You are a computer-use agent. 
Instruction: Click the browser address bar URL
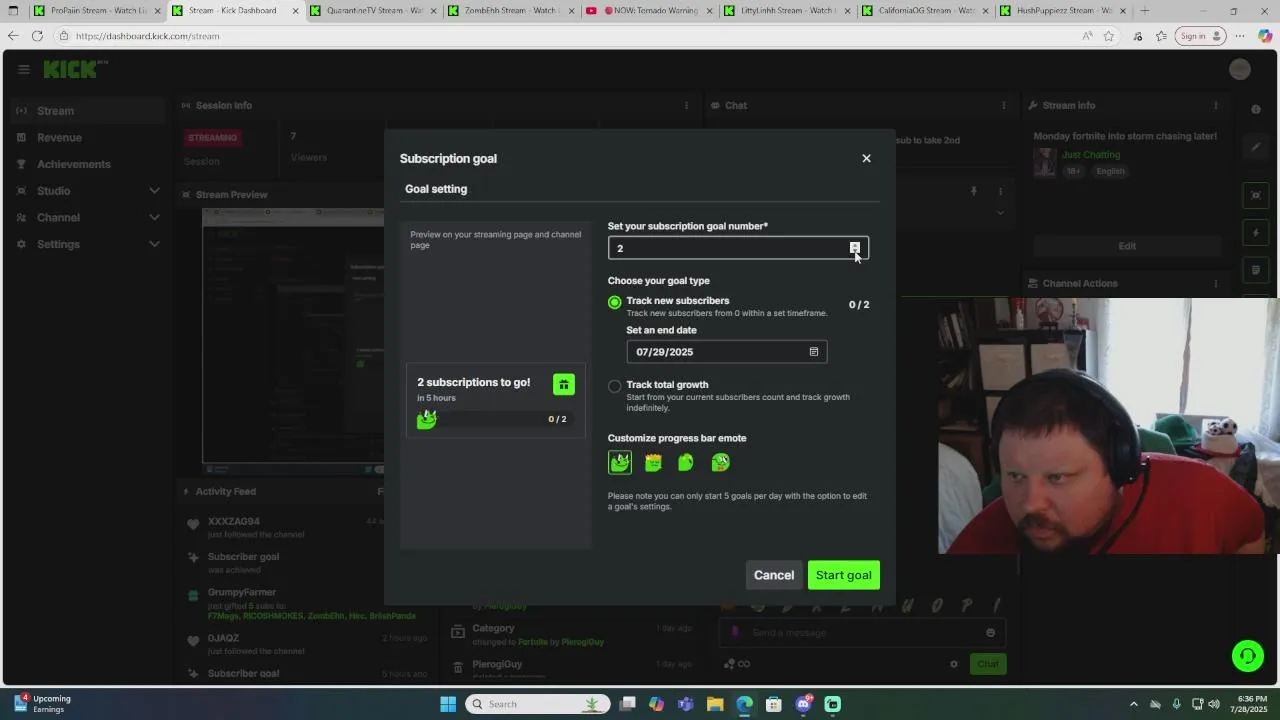point(148,36)
